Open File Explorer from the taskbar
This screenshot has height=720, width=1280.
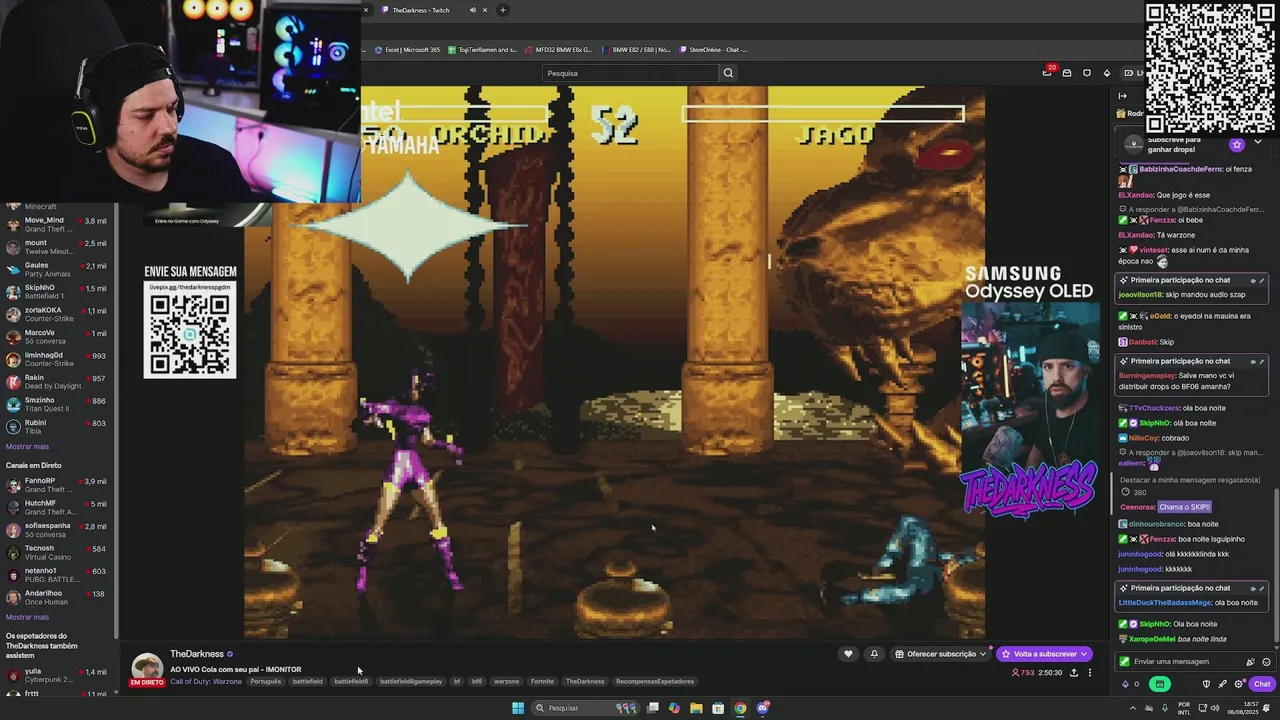click(696, 708)
